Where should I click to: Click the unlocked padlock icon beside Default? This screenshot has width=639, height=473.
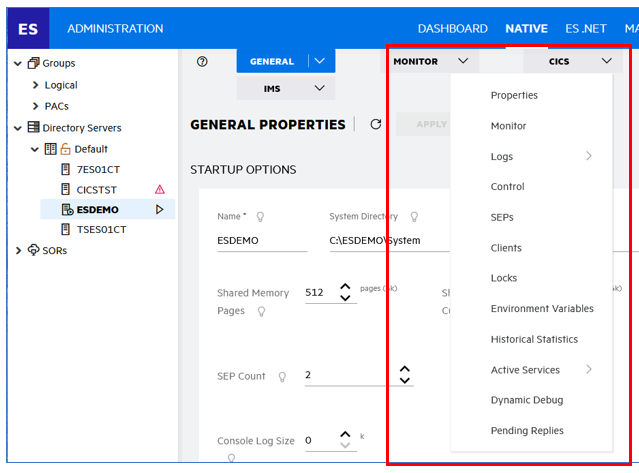65,149
